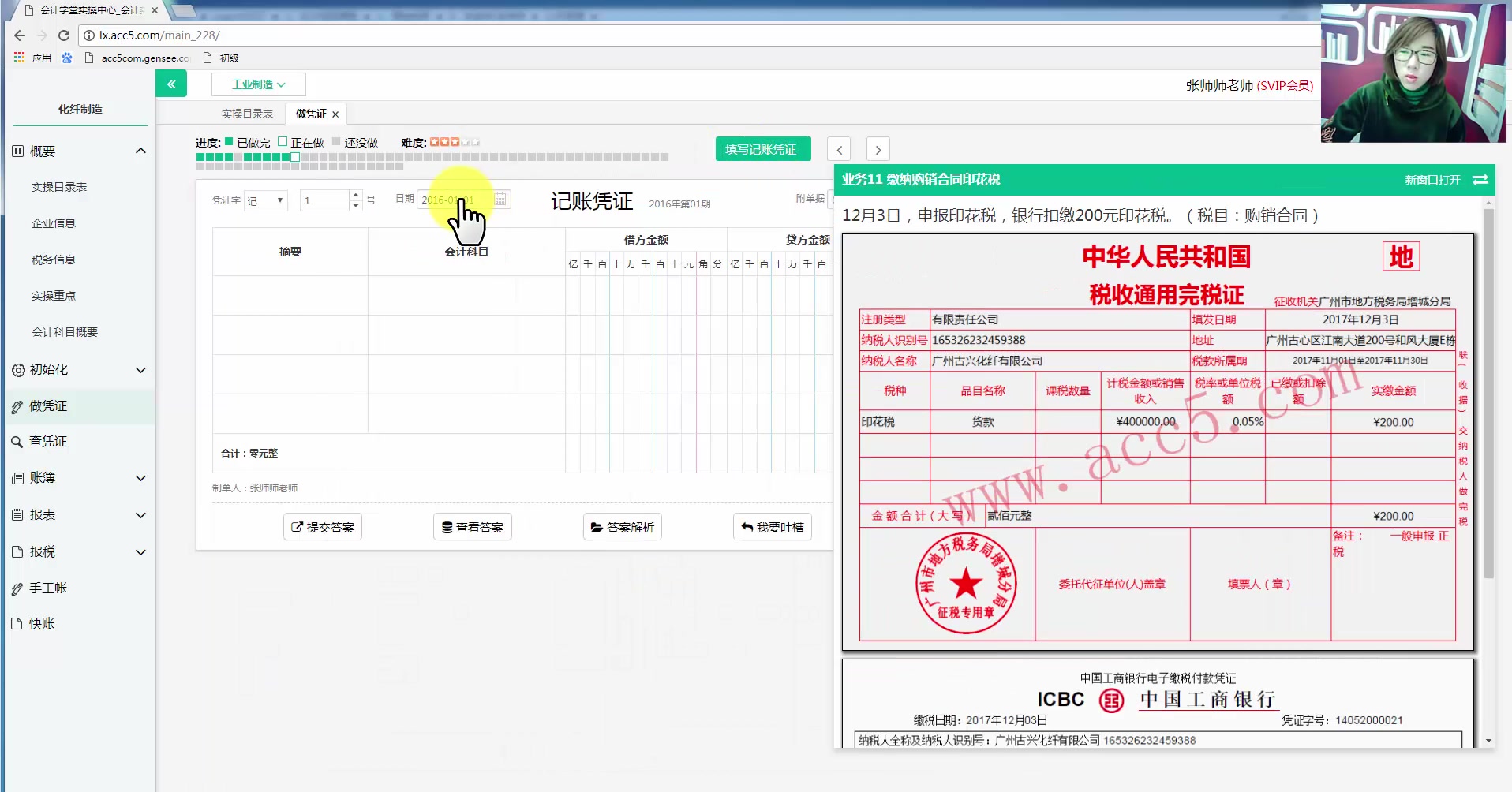
Task: Open 账簿 book icon in sidebar
Action: (16, 477)
